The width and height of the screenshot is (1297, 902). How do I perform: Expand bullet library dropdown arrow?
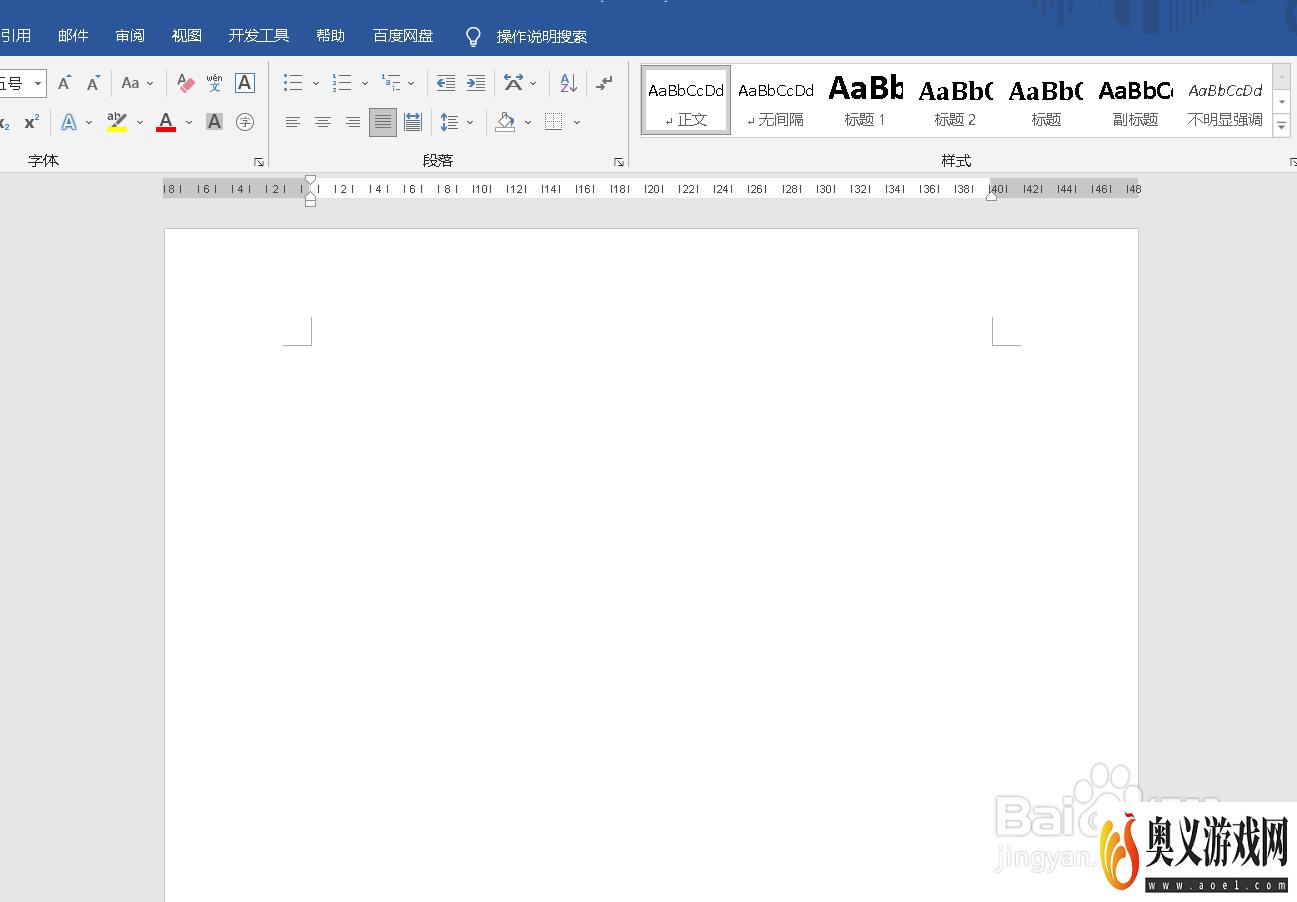[x=316, y=84]
